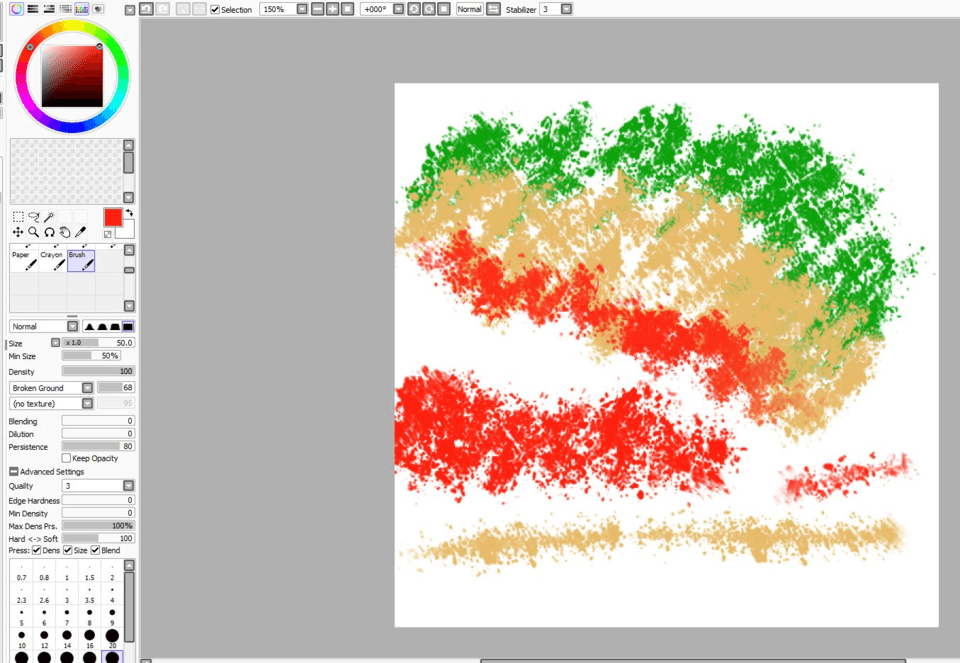
Task: Toggle the Dens pressure checkbox
Action: click(x=37, y=550)
